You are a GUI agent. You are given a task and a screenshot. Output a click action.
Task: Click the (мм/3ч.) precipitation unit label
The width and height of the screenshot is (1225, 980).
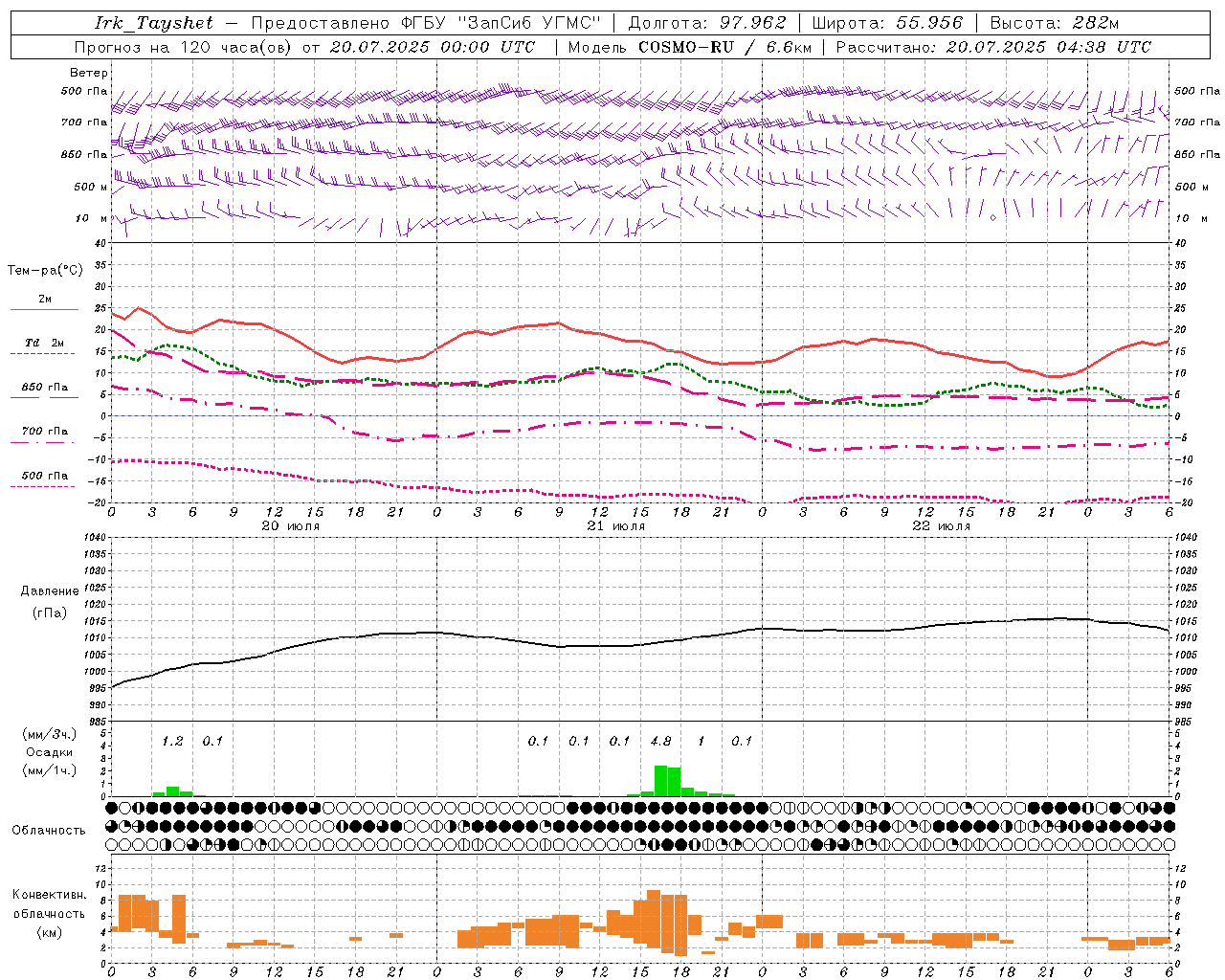[x=50, y=734]
